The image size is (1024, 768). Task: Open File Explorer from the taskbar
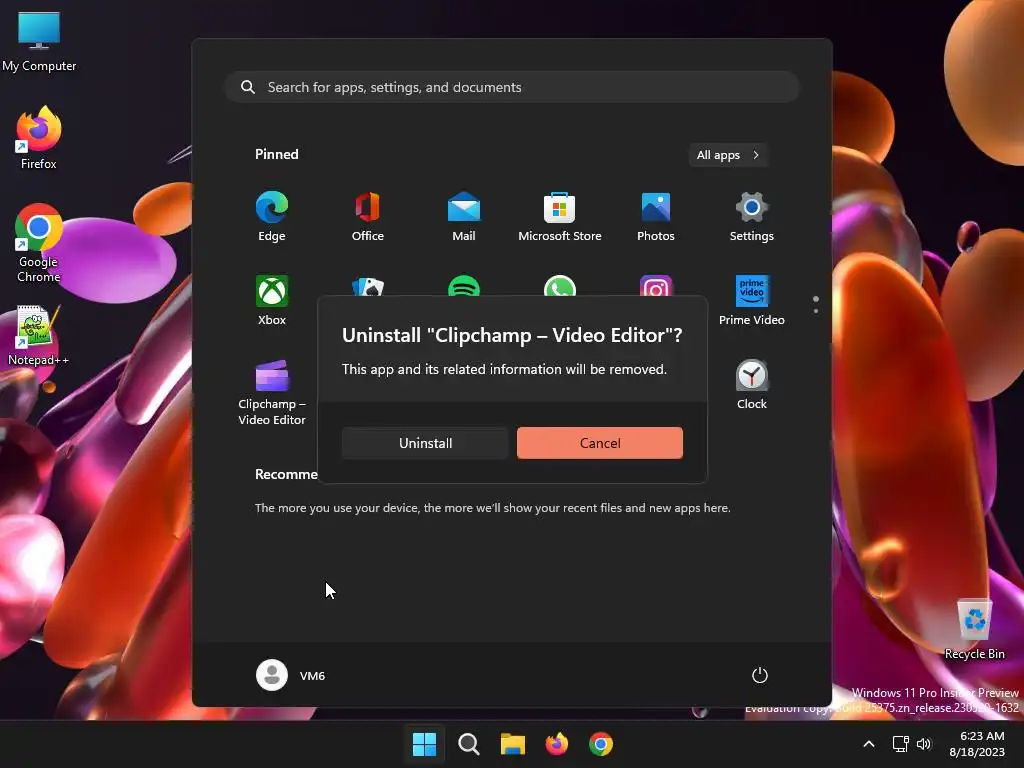[x=513, y=744]
